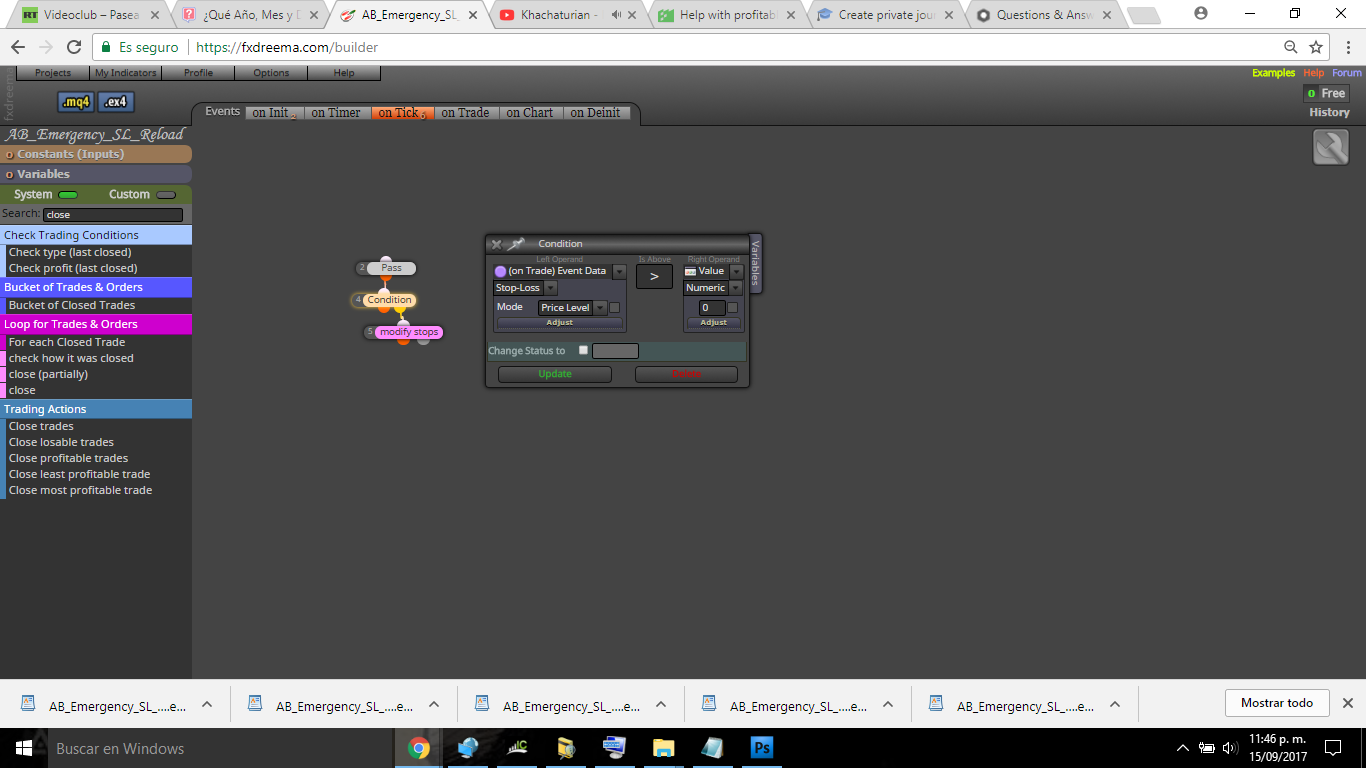Close the downloads bar

tap(1347, 703)
